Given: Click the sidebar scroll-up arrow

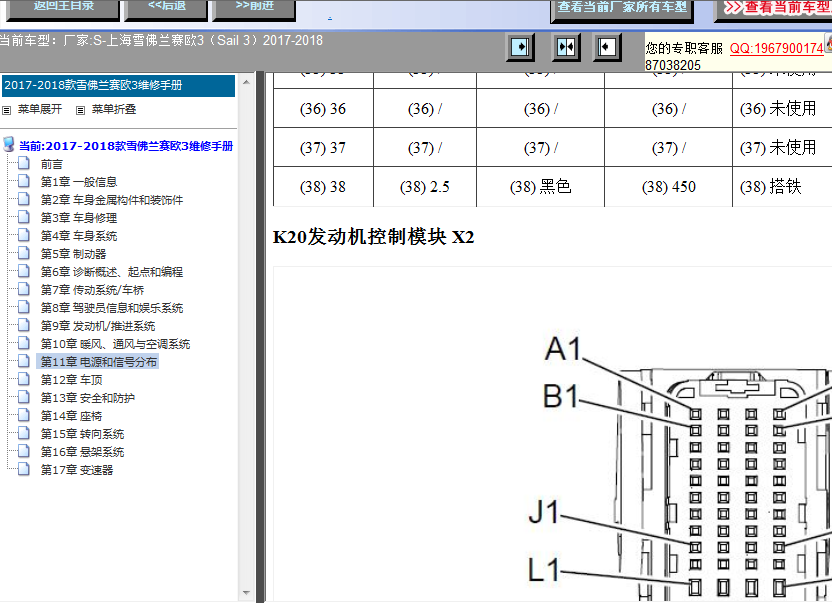Looking at the screenshot, I should [246, 82].
